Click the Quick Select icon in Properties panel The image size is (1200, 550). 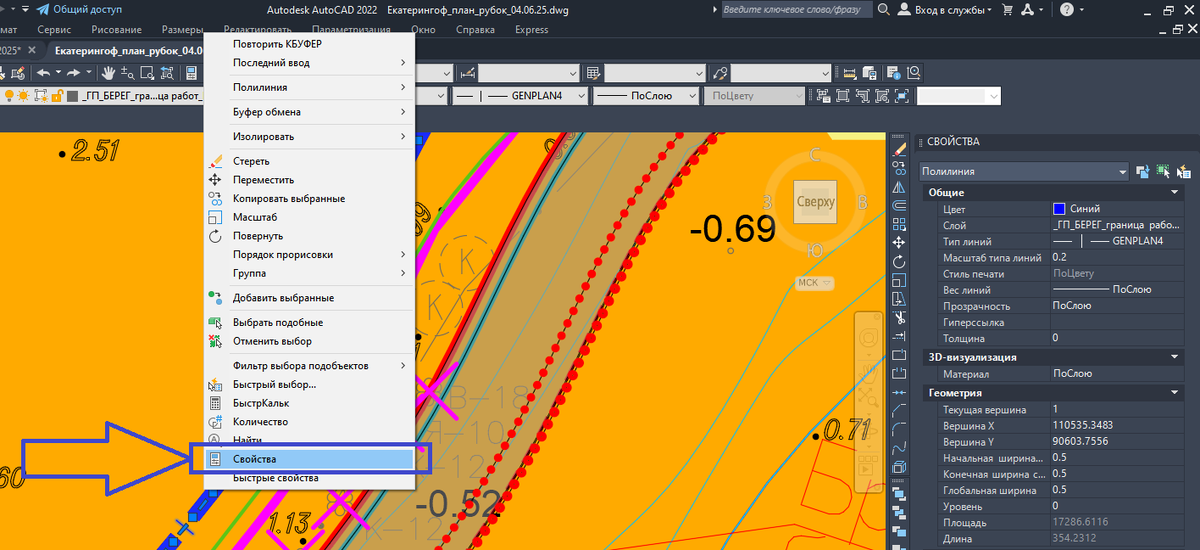(1184, 171)
